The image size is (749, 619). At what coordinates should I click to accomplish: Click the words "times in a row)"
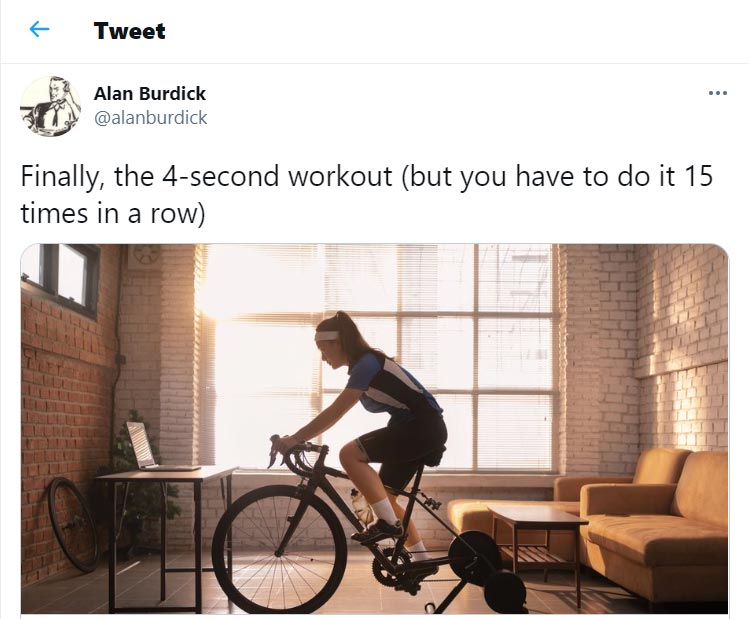[113, 213]
